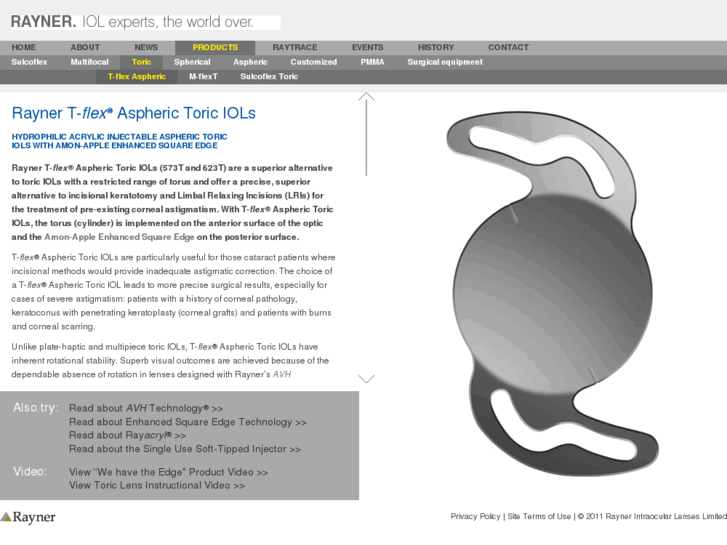The image size is (727, 545).
Task: Open the NEWS section
Action: click(146, 47)
